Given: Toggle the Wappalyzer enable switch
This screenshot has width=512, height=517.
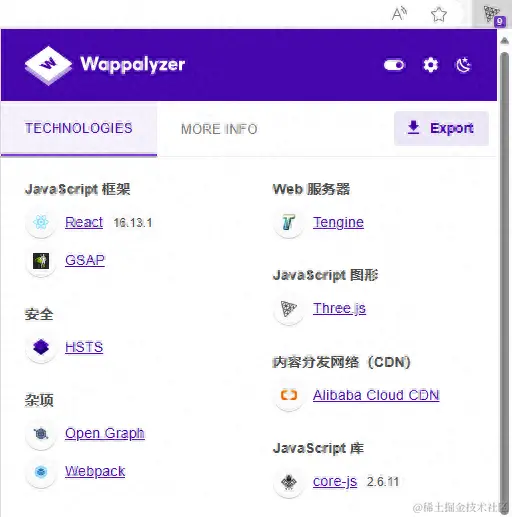Looking at the screenshot, I should point(394,65).
